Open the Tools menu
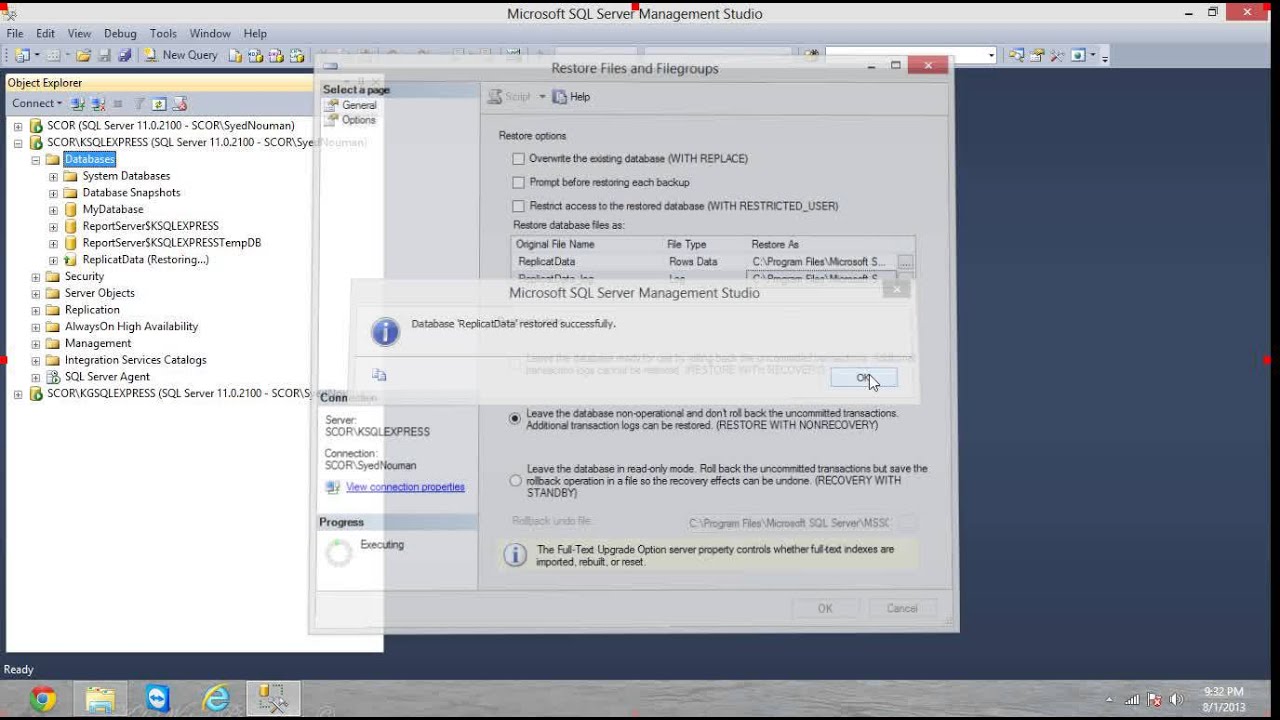 (x=163, y=34)
